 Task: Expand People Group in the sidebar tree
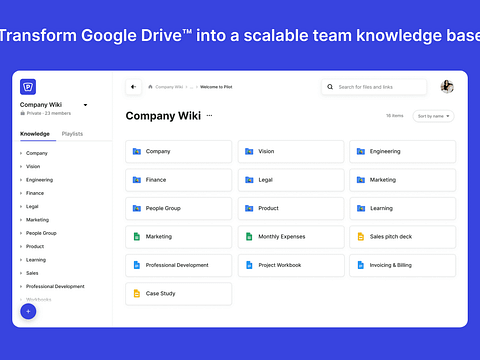(21, 233)
